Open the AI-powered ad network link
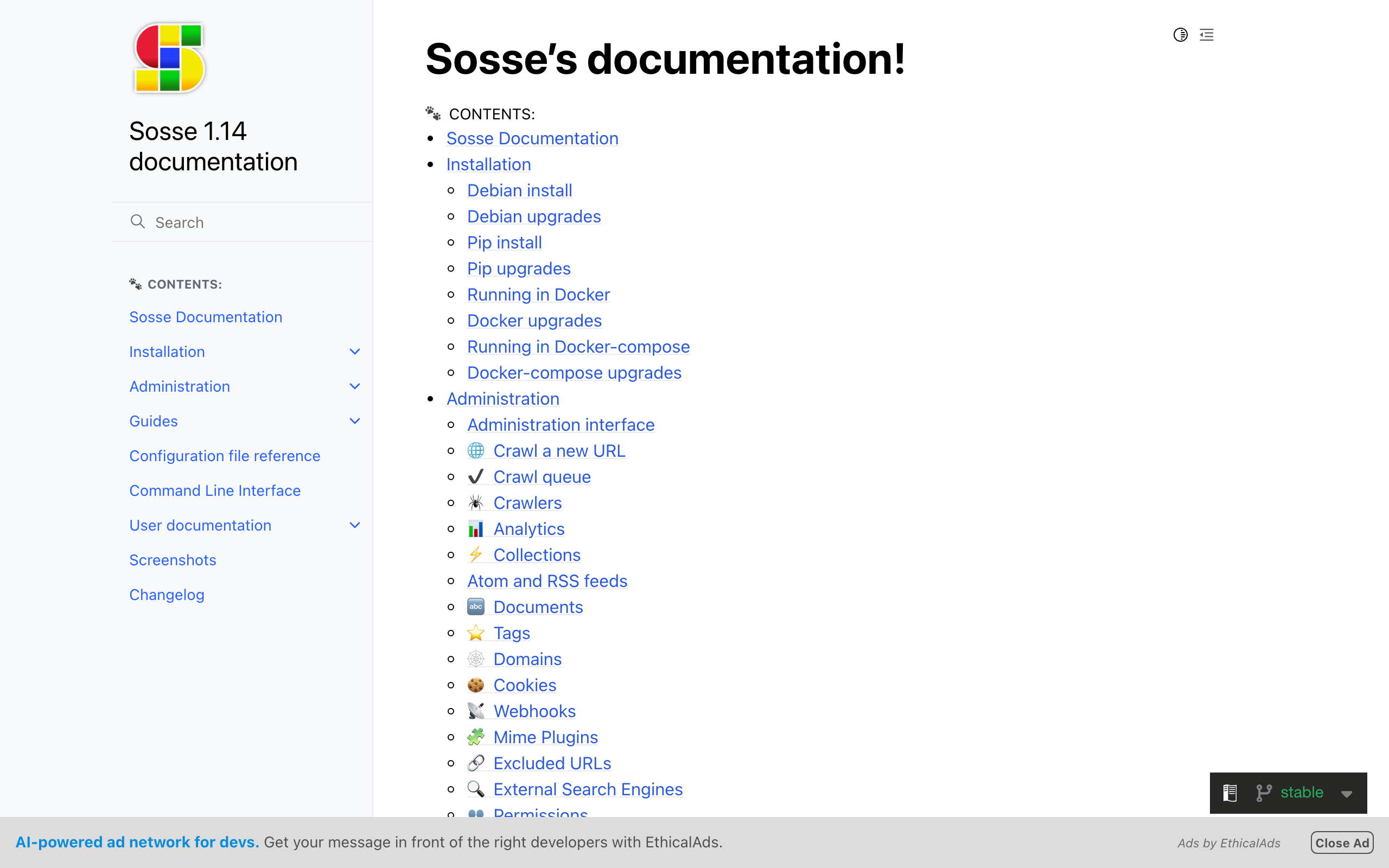The width and height of the screenshot is (1389, 868). [137, 842]
